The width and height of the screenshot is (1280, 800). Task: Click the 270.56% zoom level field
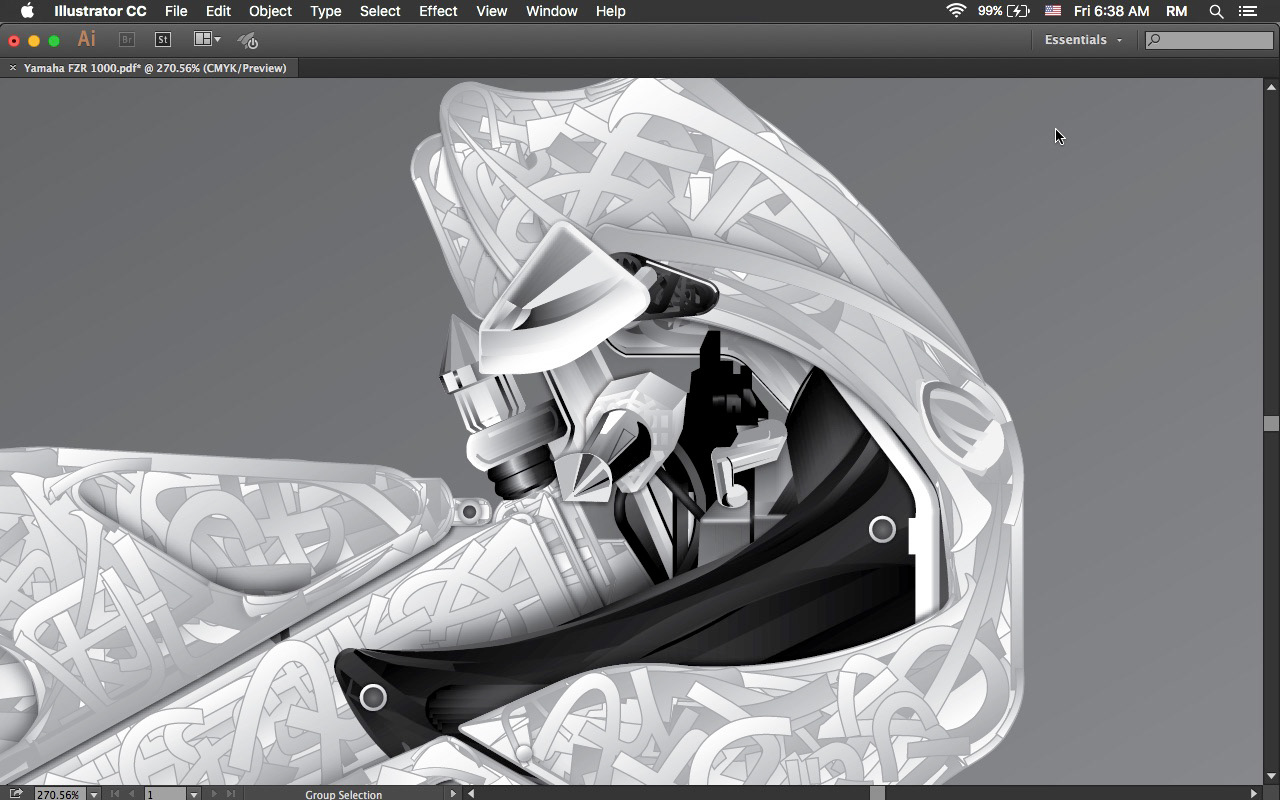click(x=58, y=794)
